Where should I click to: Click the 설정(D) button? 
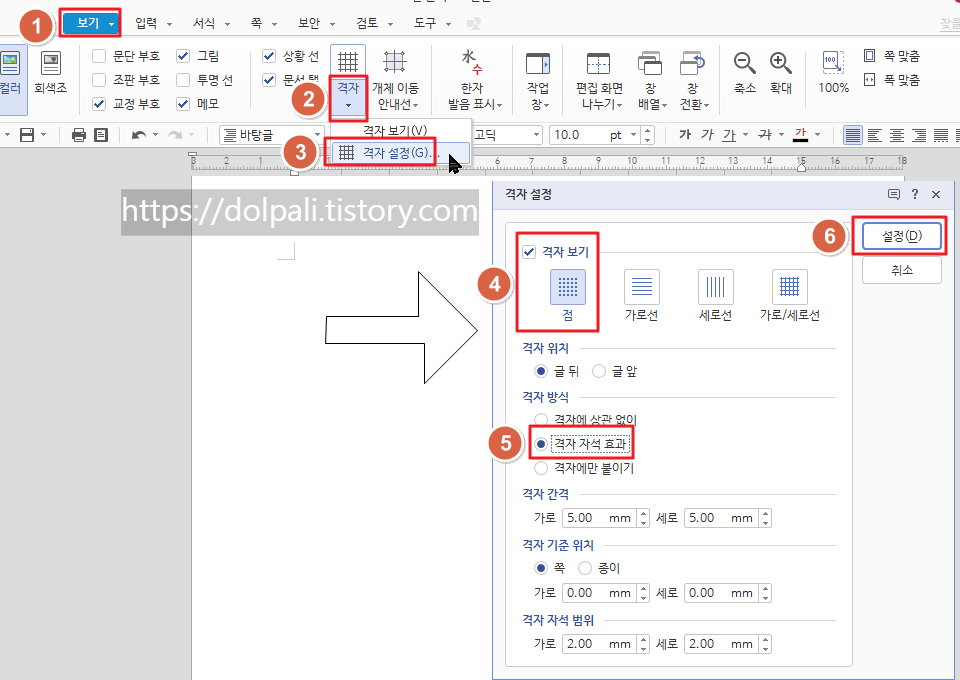(901, 235)
